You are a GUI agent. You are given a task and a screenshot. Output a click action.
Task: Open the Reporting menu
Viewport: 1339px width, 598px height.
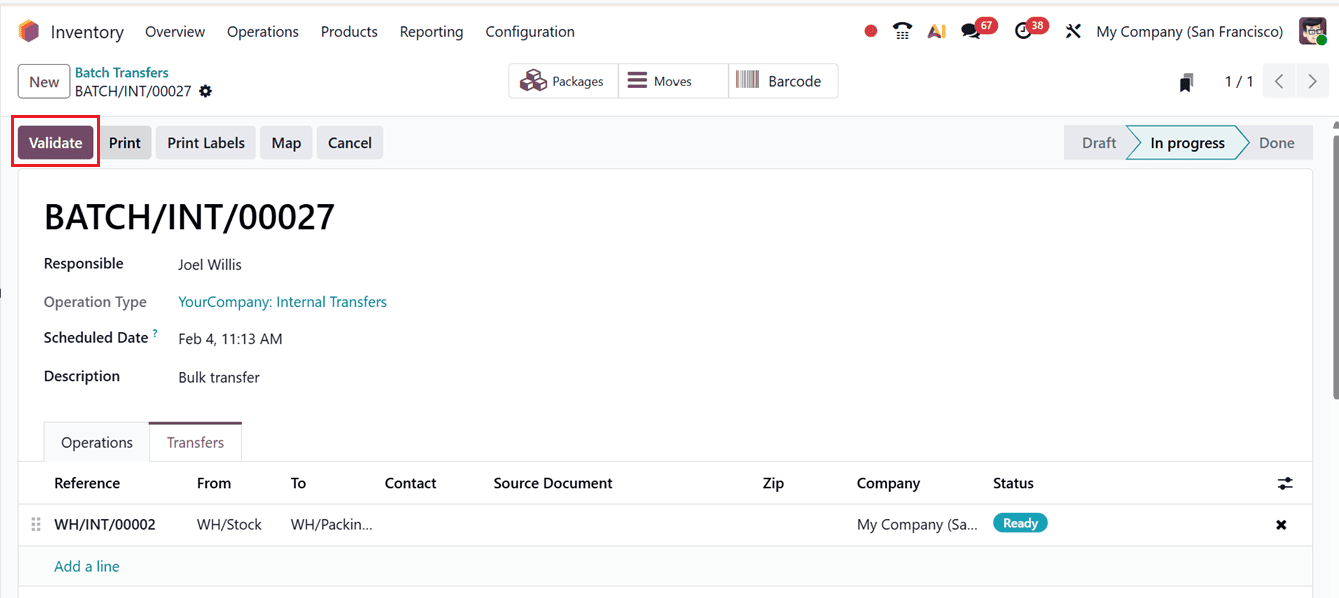click(431, 31)
